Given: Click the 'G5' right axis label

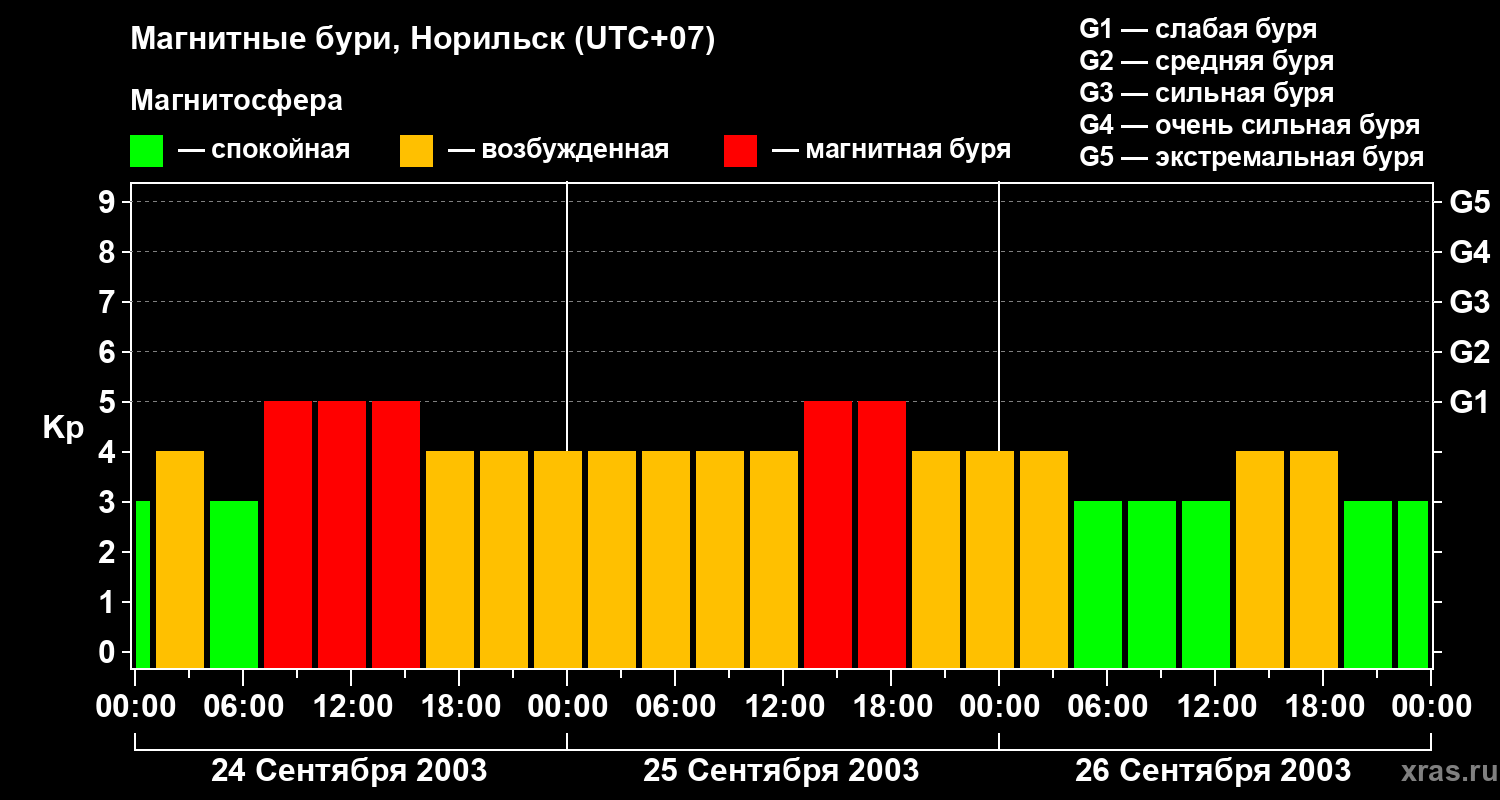Looking at the screenshot, I should (x=1469, y=202).
